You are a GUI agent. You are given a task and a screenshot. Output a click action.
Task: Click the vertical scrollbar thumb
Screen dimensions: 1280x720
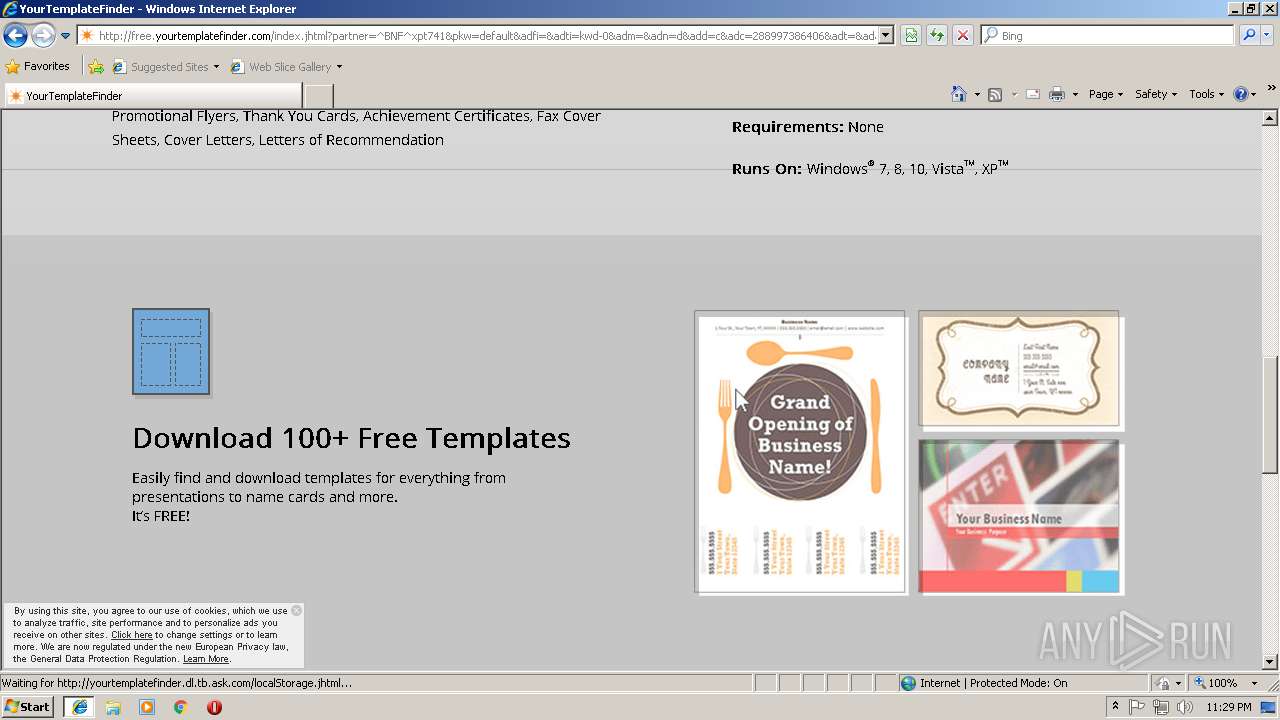1270,413
